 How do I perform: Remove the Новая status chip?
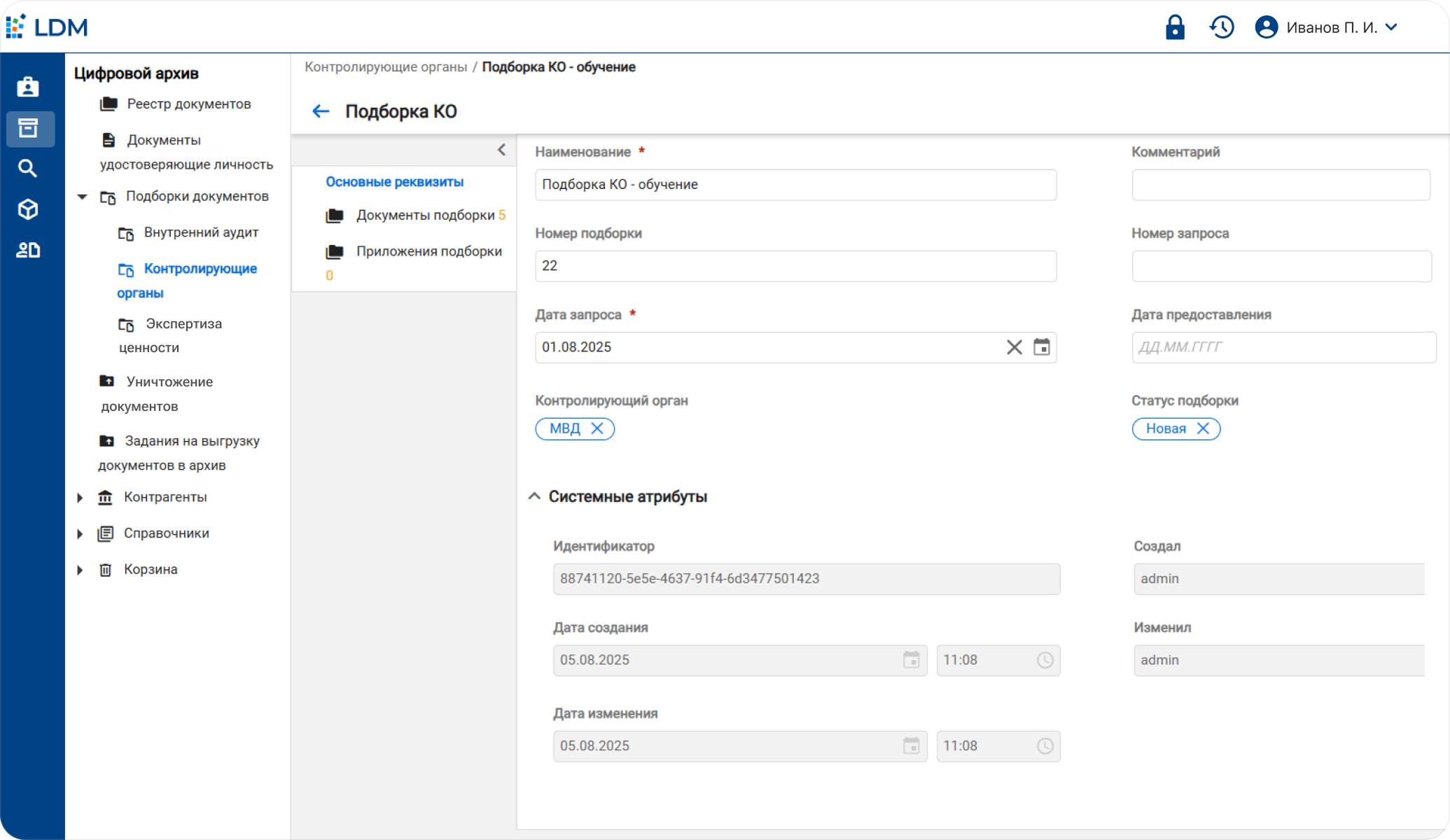coord(1203,428)
